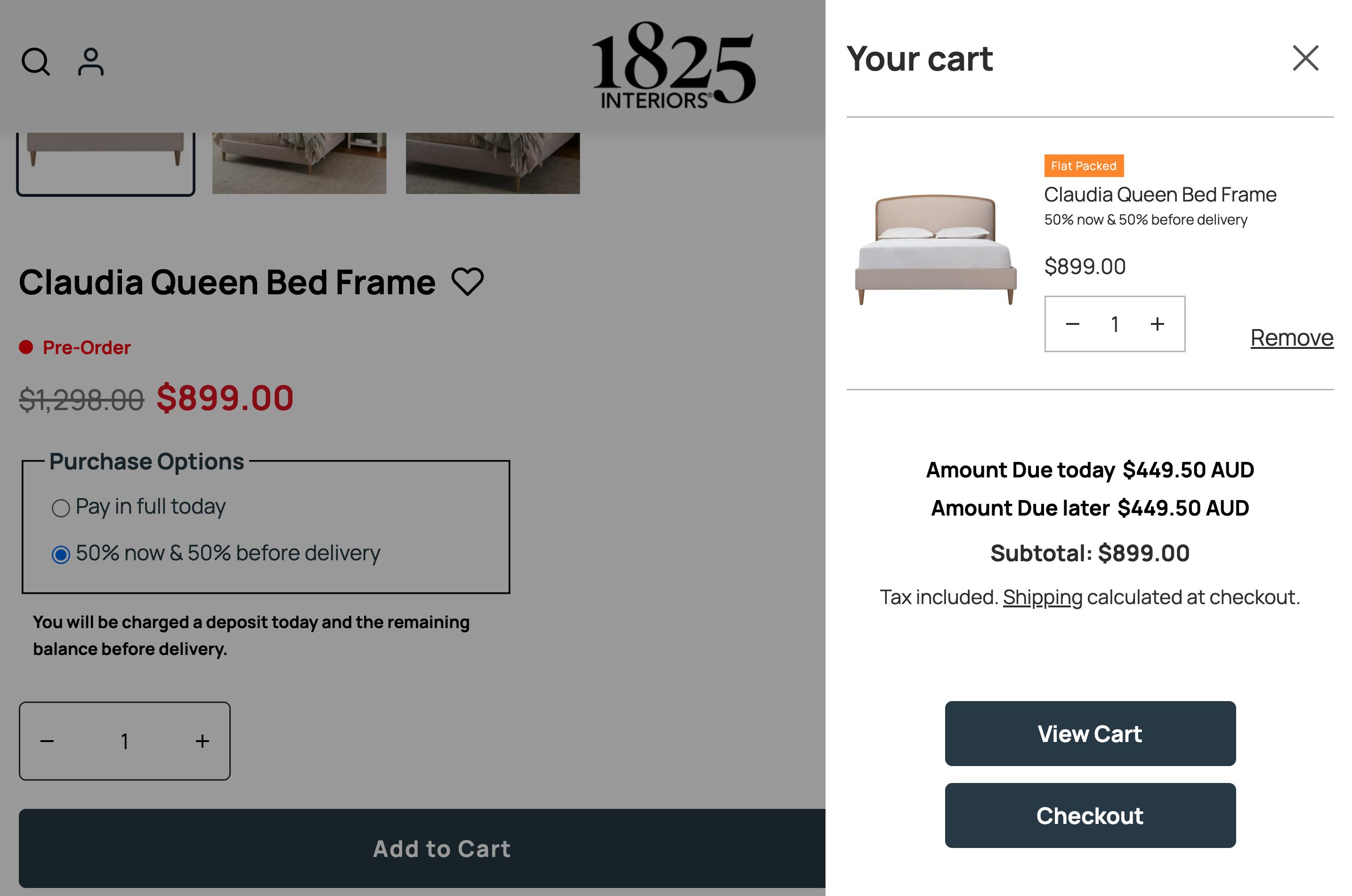
Task: Decrease product page quantity with minus
Action: 48,741
